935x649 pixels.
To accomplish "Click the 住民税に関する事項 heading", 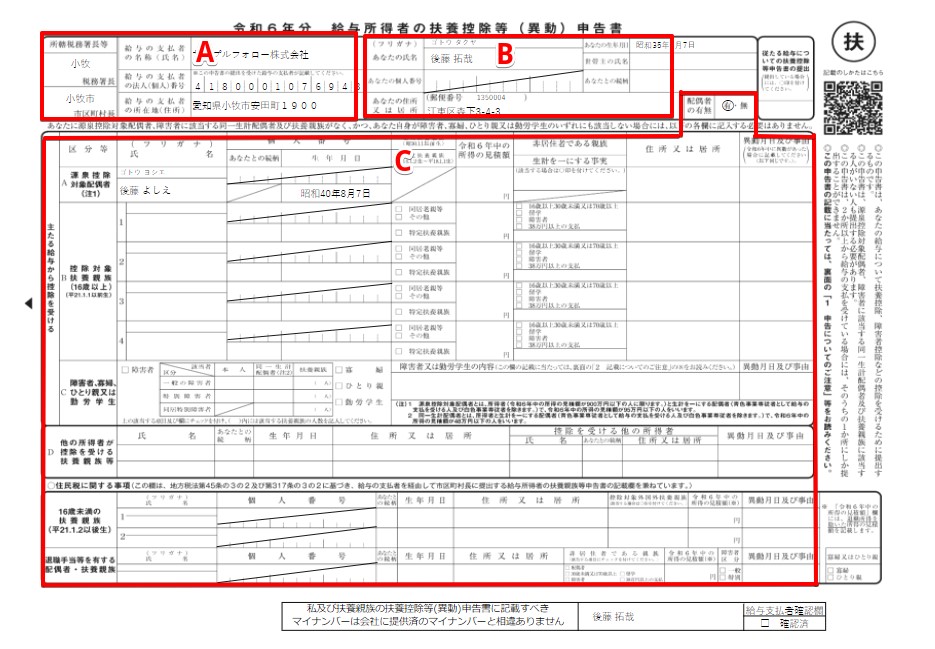I will [x=90, y=486].
